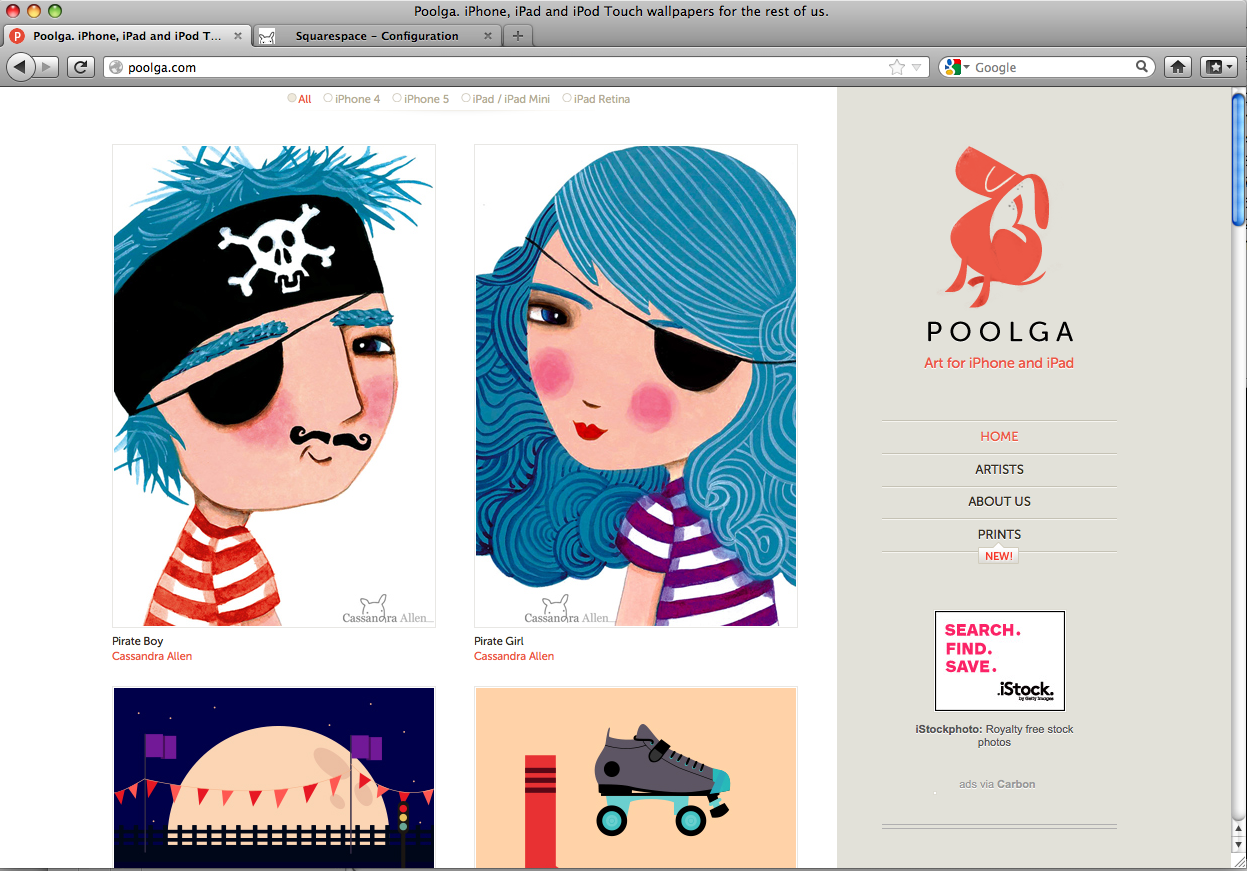Click the ads via Carbon link
This screenshot has width=1247, height=871.
click(x=997, y=784)
